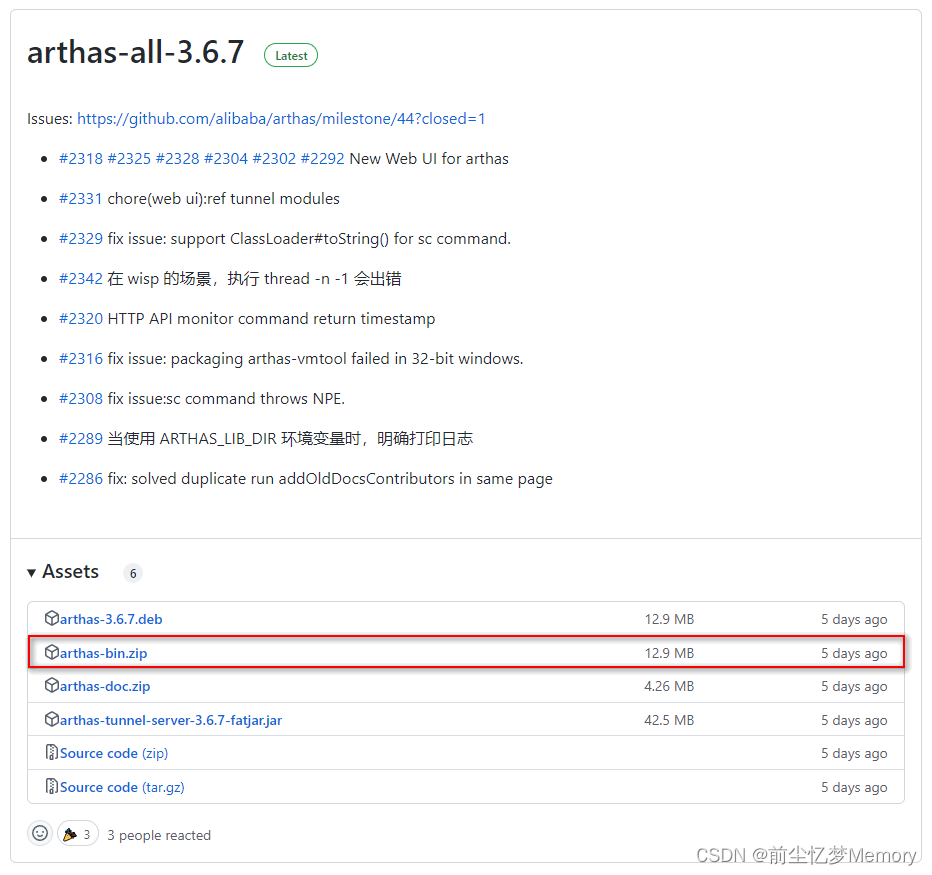The image size is (932, 875).
Task: Open issue #2308 about sc command NPE
Action: click(81, 398)
